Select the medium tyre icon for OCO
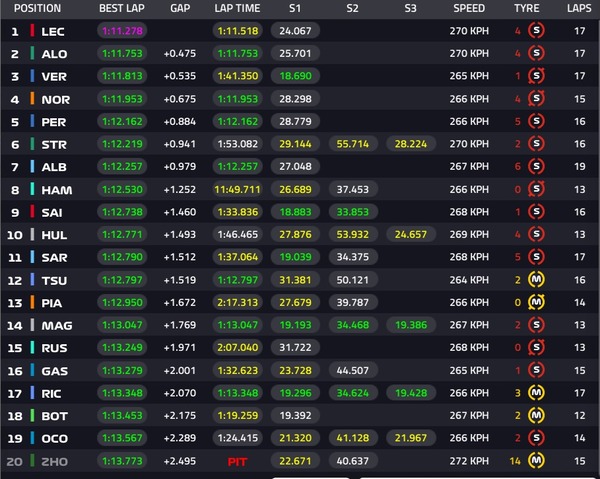This screenshot has width=600, height=479. tap(536, 436)
